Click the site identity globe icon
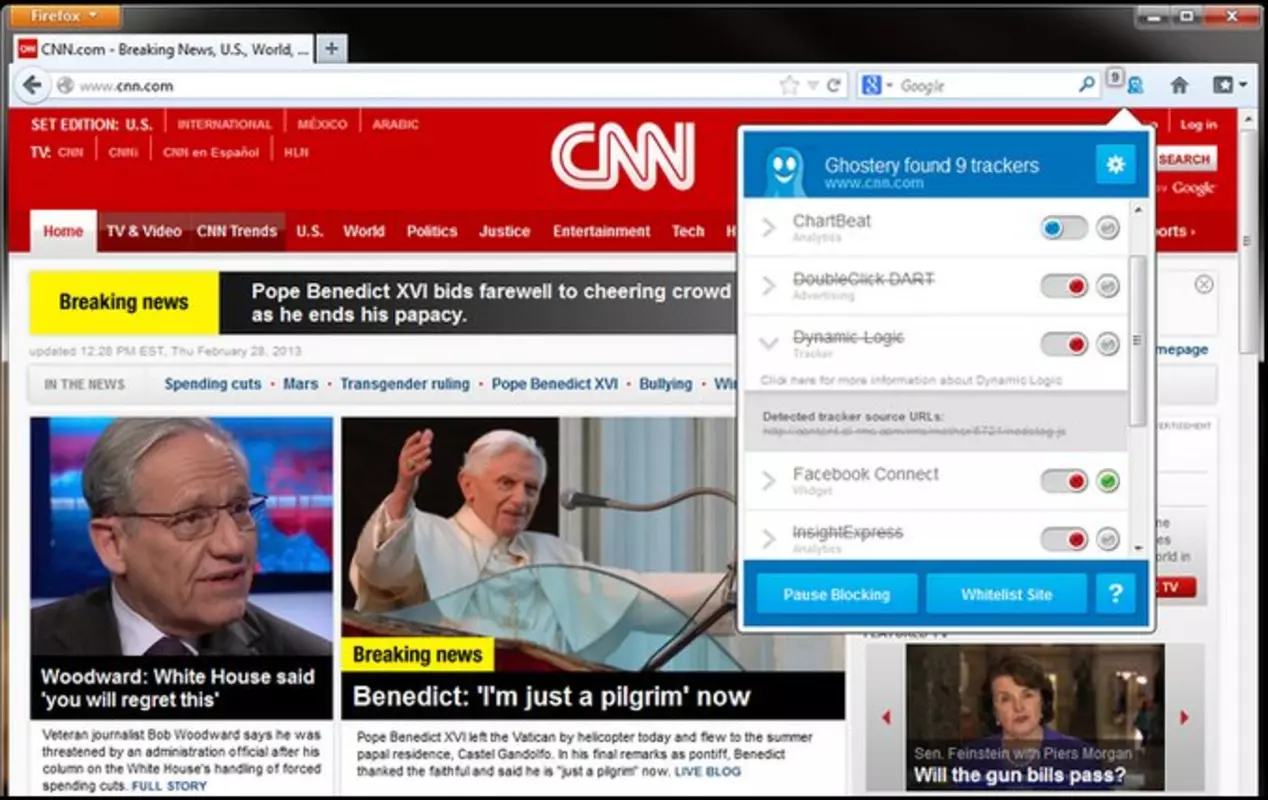1268x800 pixels. point(66,86)
